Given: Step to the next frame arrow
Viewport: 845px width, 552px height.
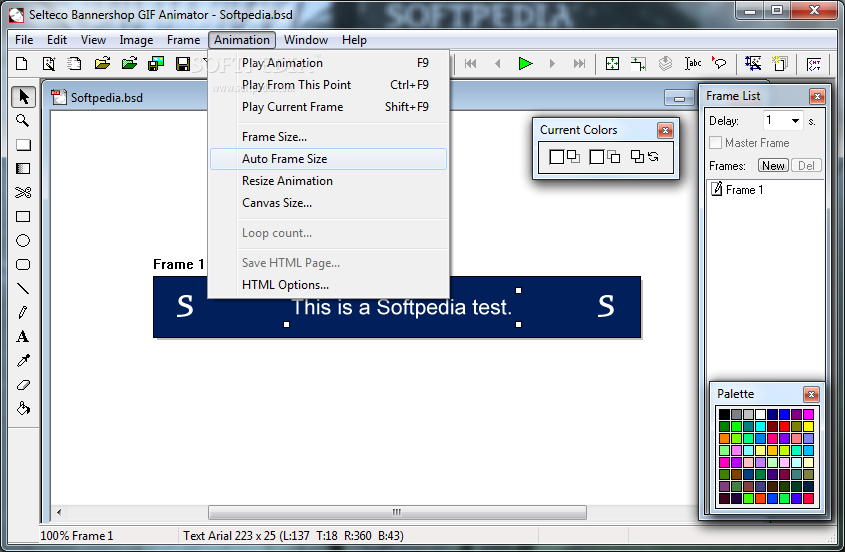Looking at the screenshot, I should 552,64.
